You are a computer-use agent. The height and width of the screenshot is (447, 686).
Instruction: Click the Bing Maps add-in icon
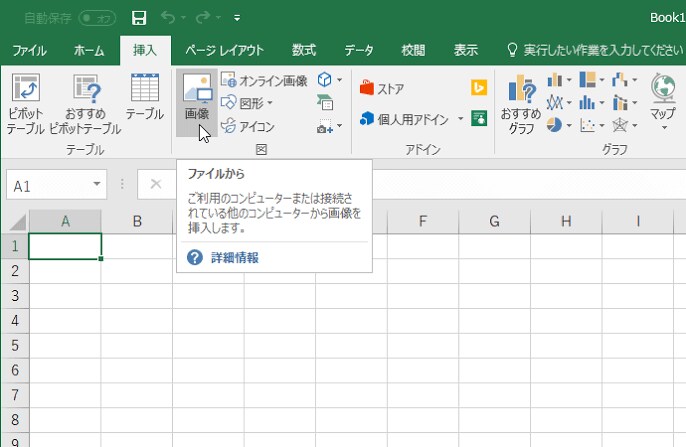479,88
